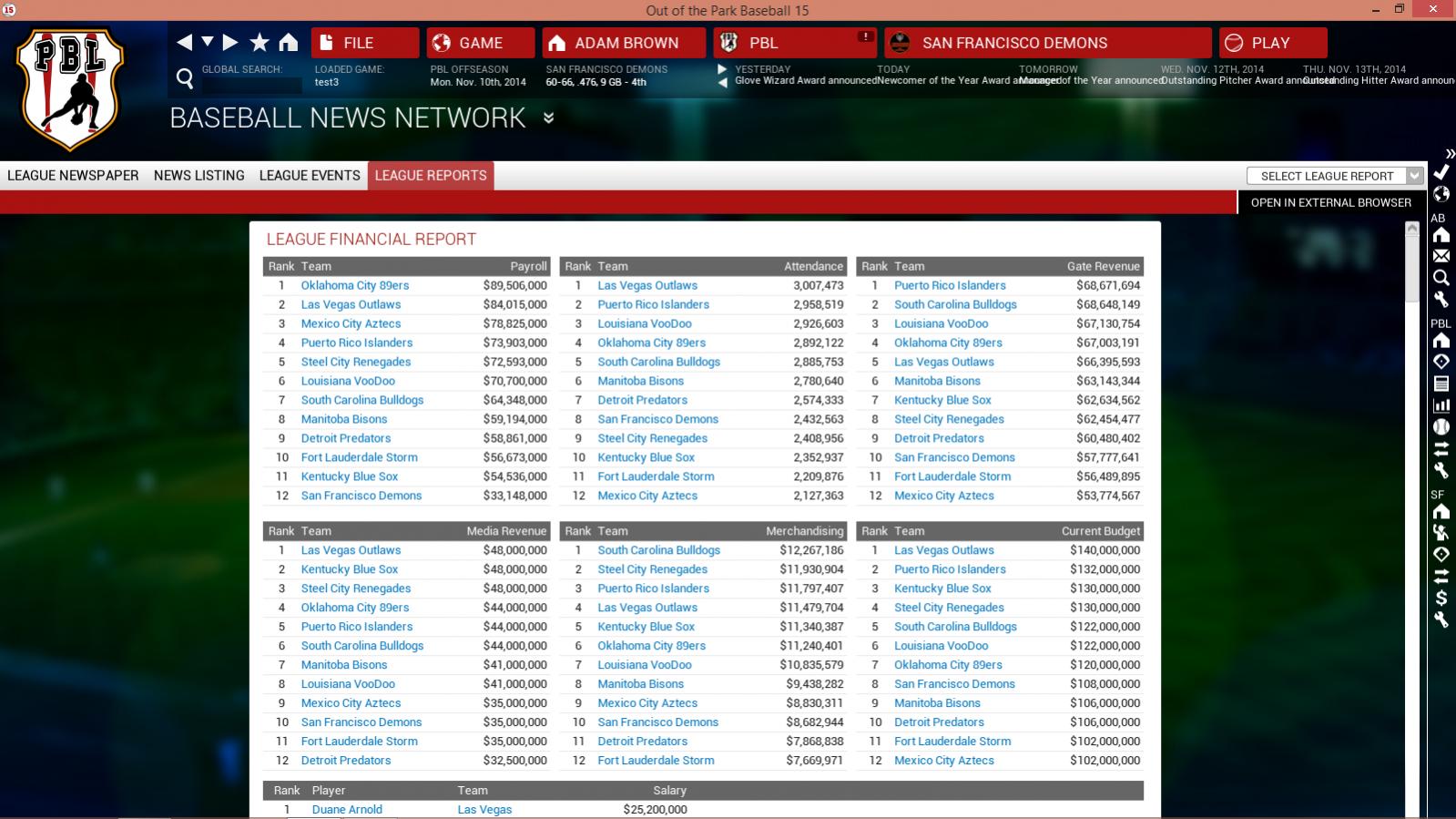Click the report scrollbar up arrow
Screen dimensions: 1456x819
[1412, 229]
